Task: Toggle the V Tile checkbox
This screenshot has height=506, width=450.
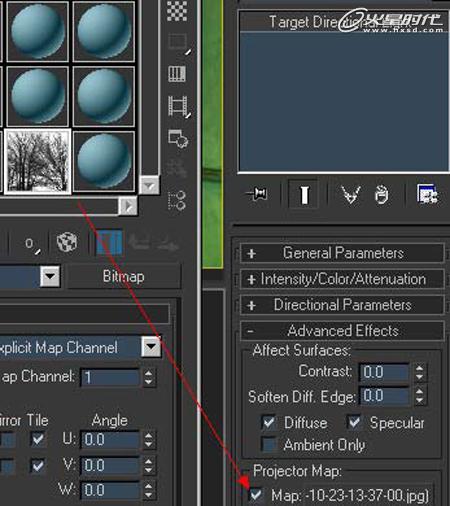Action: 38,465
